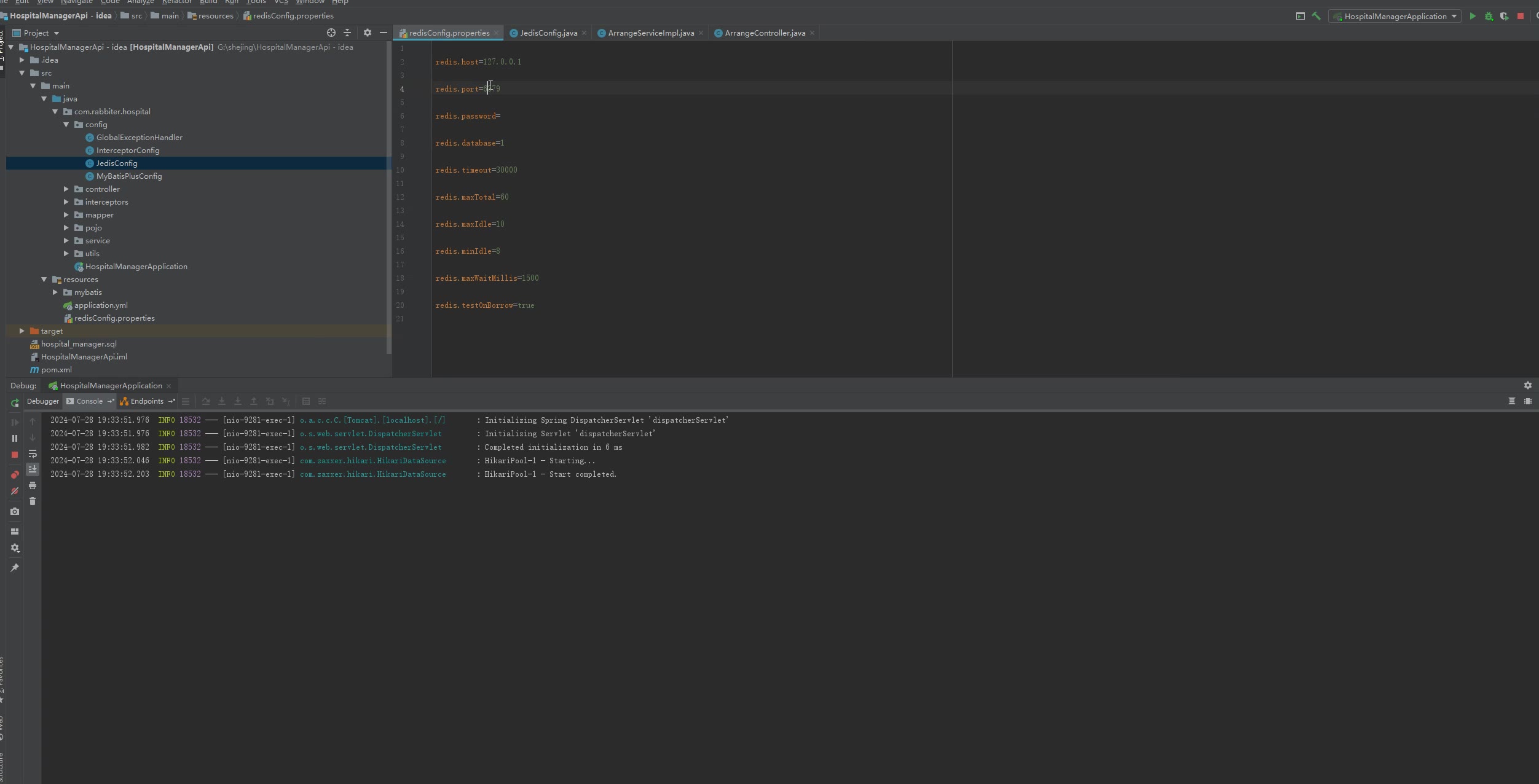This screenshot has height=784, width=1539.
Task: Build the project with the hammer icon
Action: click(x=1316, y=17)
